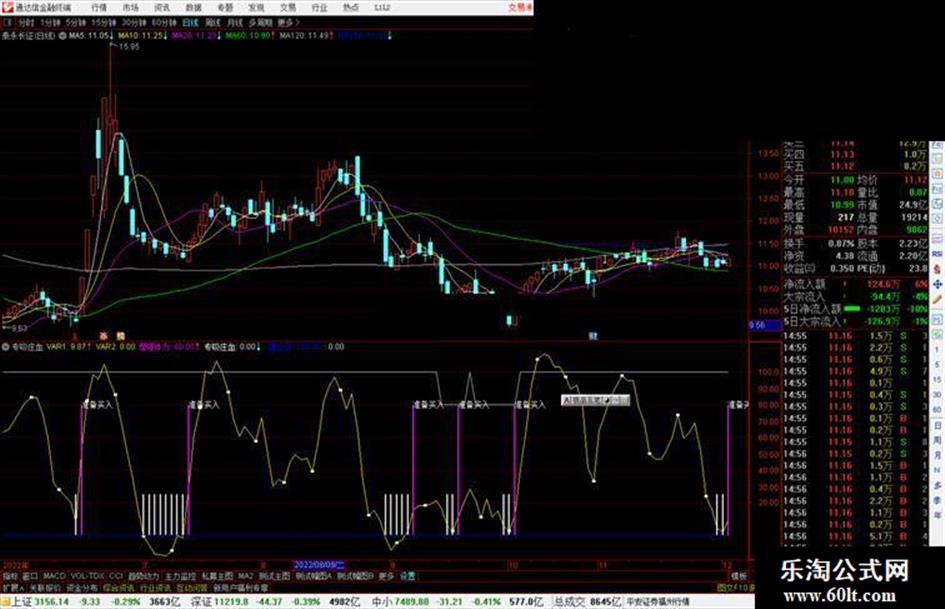Switch to 60-minute period in right sidebar
Screen dimensions: 945x609
coord(937,409)
